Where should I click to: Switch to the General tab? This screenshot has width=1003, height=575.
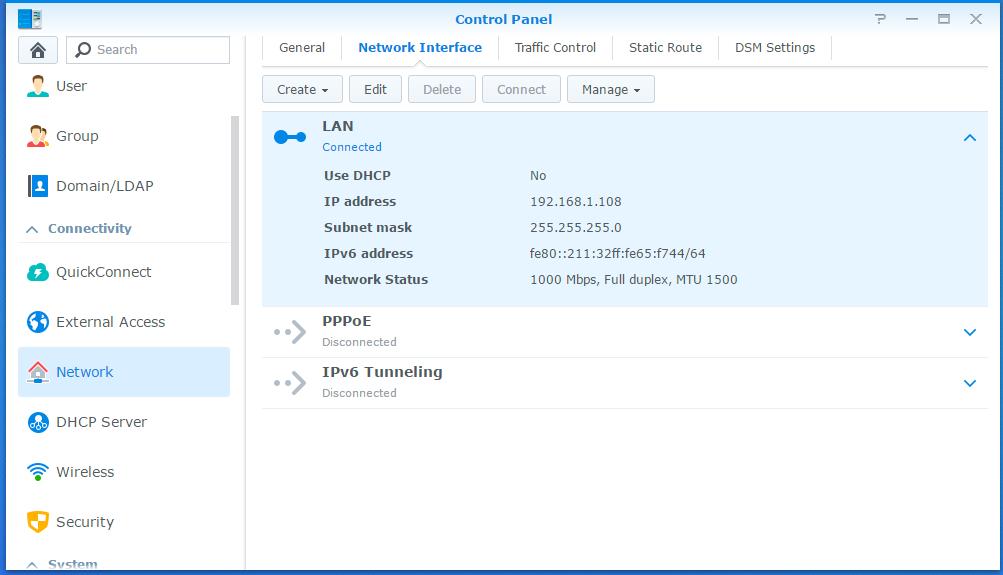[302, 47]
